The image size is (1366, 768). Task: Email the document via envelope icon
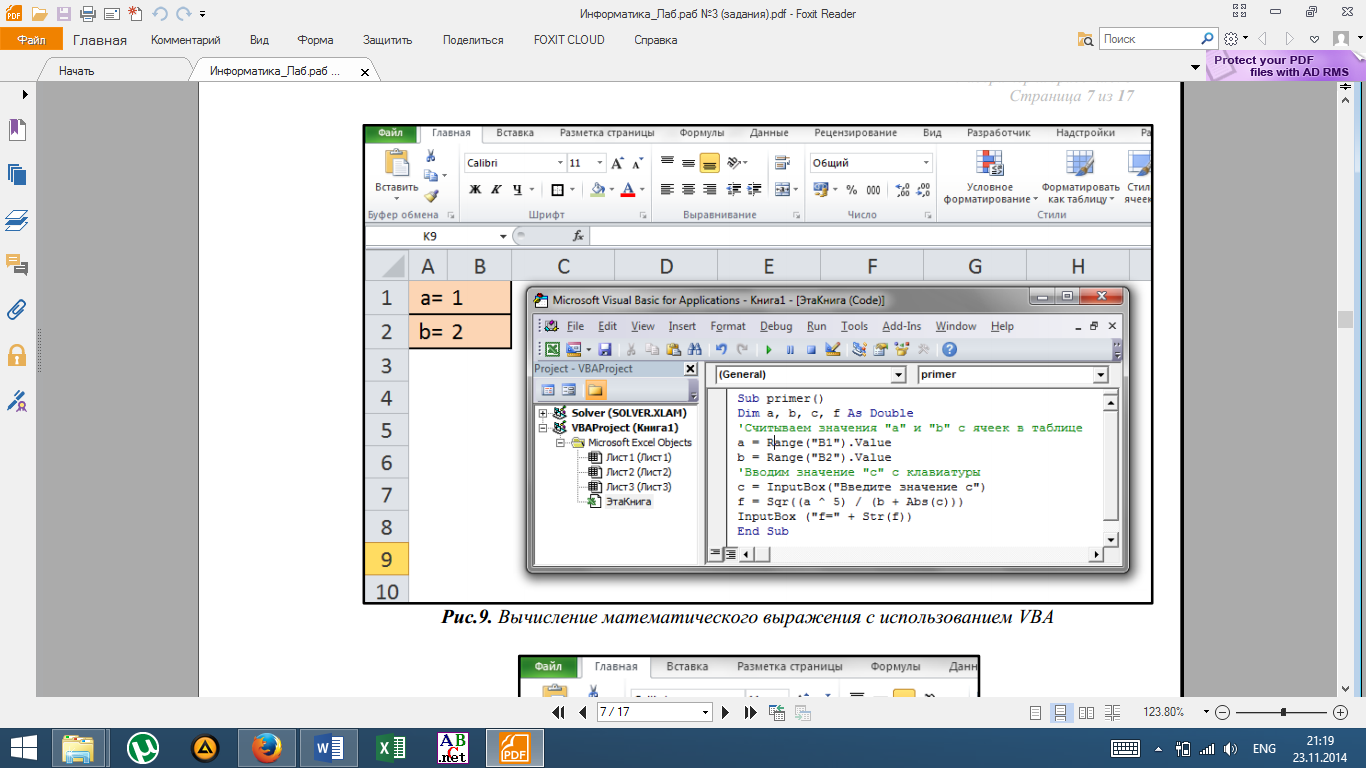click(111, 14)
